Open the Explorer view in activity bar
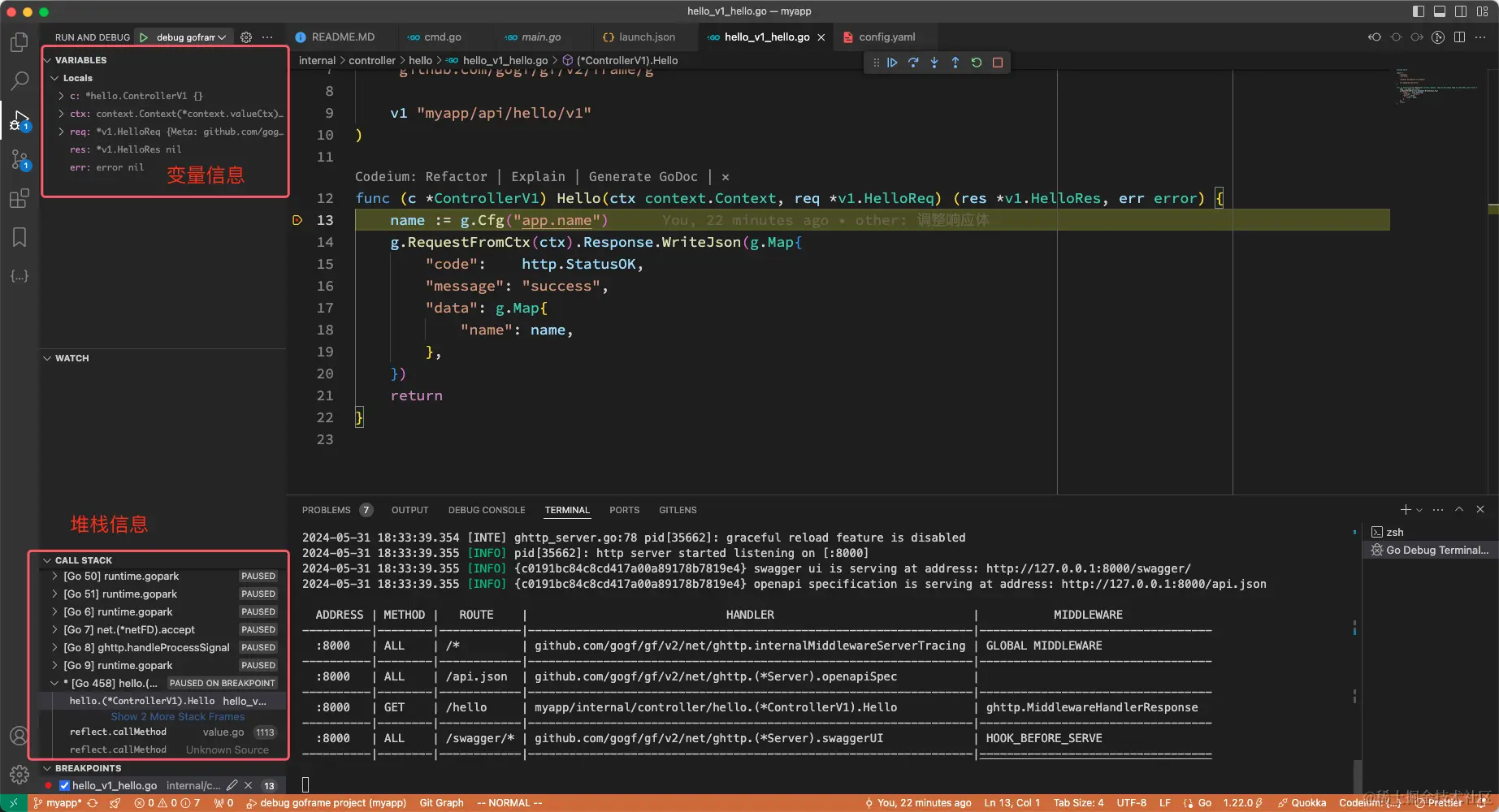This screenshot has width=1499, height=812. tap(19, 41)
